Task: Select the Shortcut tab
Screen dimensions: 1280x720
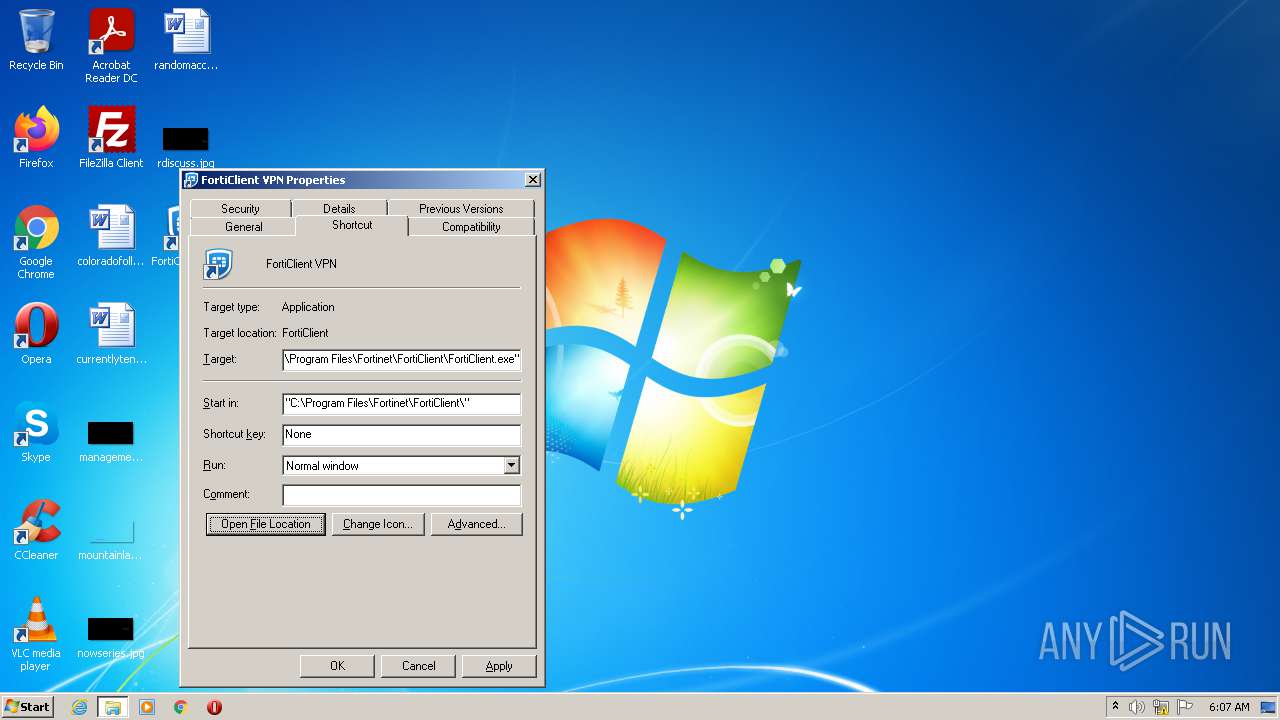Action: [x=352, y=225]
